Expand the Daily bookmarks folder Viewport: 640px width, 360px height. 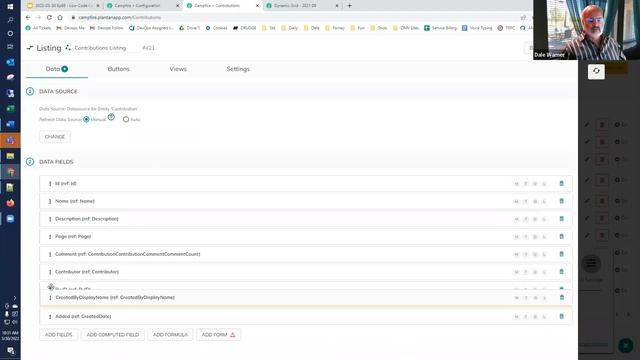click(x=290, y=28)
